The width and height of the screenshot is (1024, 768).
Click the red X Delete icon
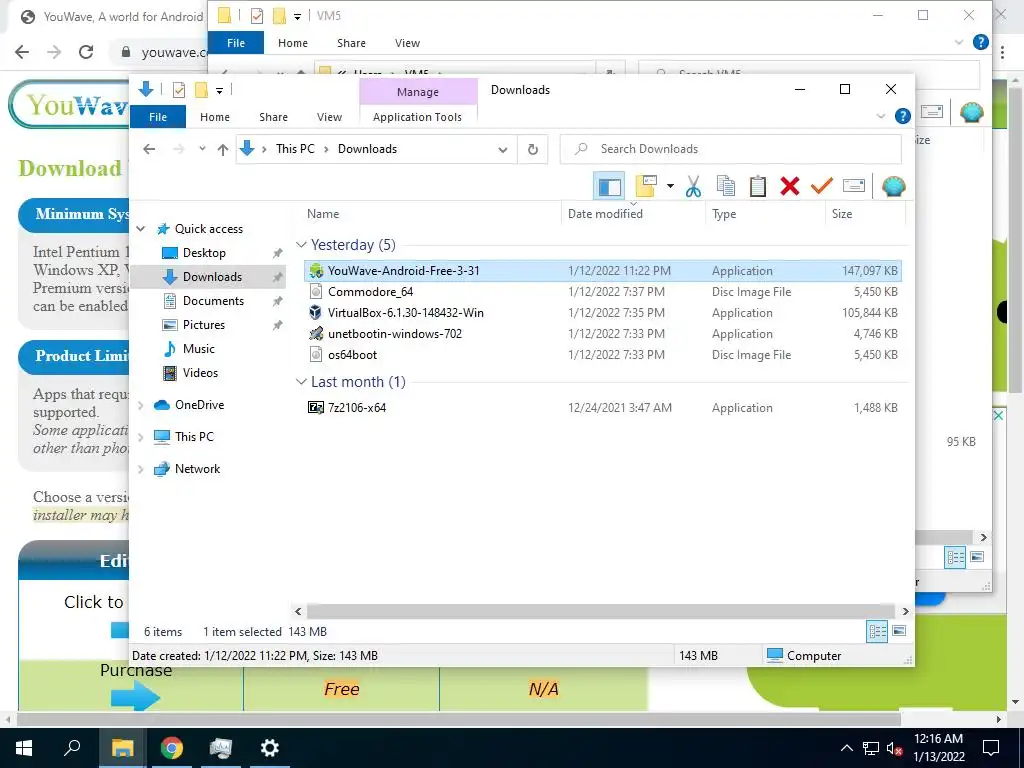pyautogui.click(x=790, y=186)
